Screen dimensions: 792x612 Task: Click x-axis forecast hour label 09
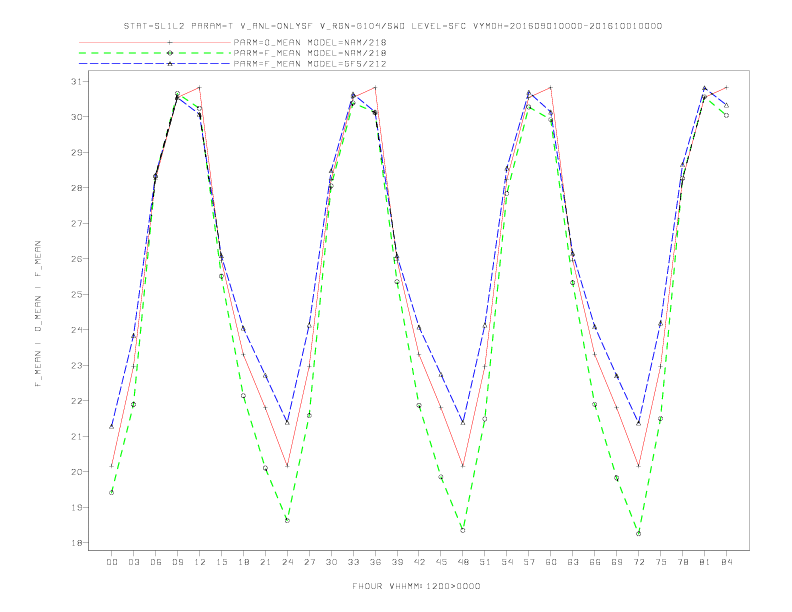[x=177, y=562]
